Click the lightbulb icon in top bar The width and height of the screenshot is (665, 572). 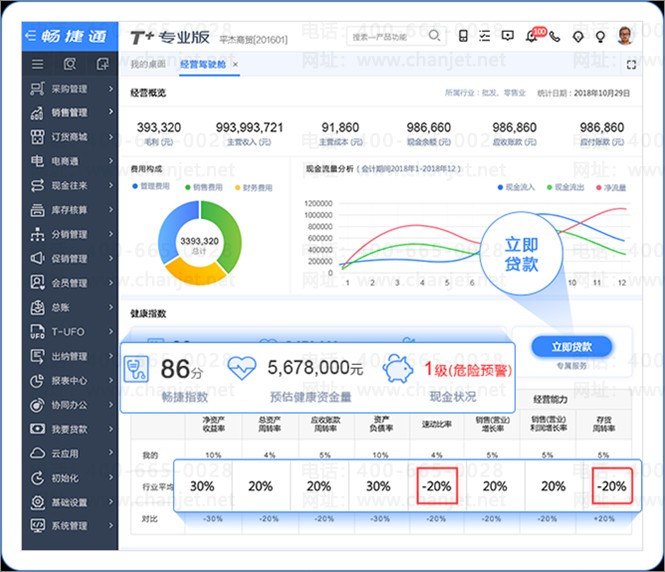pos(600,37)
